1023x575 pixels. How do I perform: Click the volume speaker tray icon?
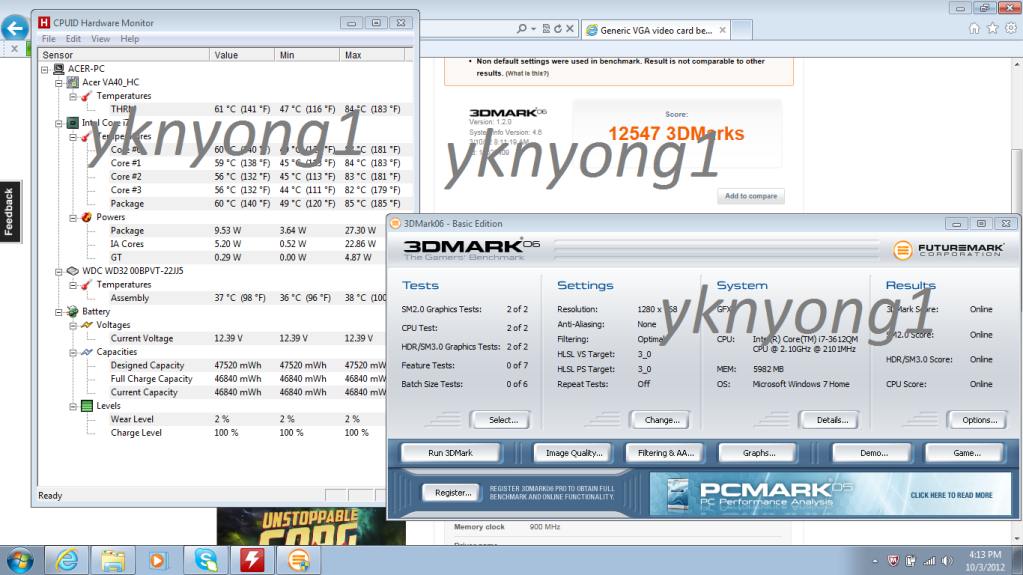(x=947, y=561)
